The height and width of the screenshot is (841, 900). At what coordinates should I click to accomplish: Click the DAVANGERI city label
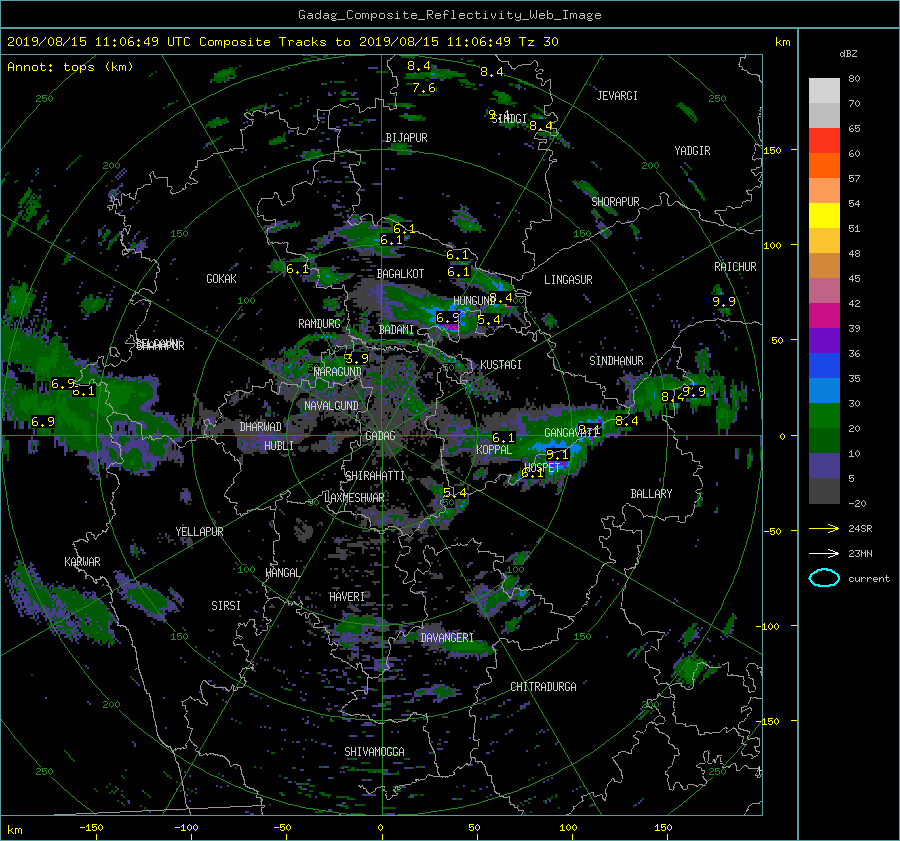point(447,638)
